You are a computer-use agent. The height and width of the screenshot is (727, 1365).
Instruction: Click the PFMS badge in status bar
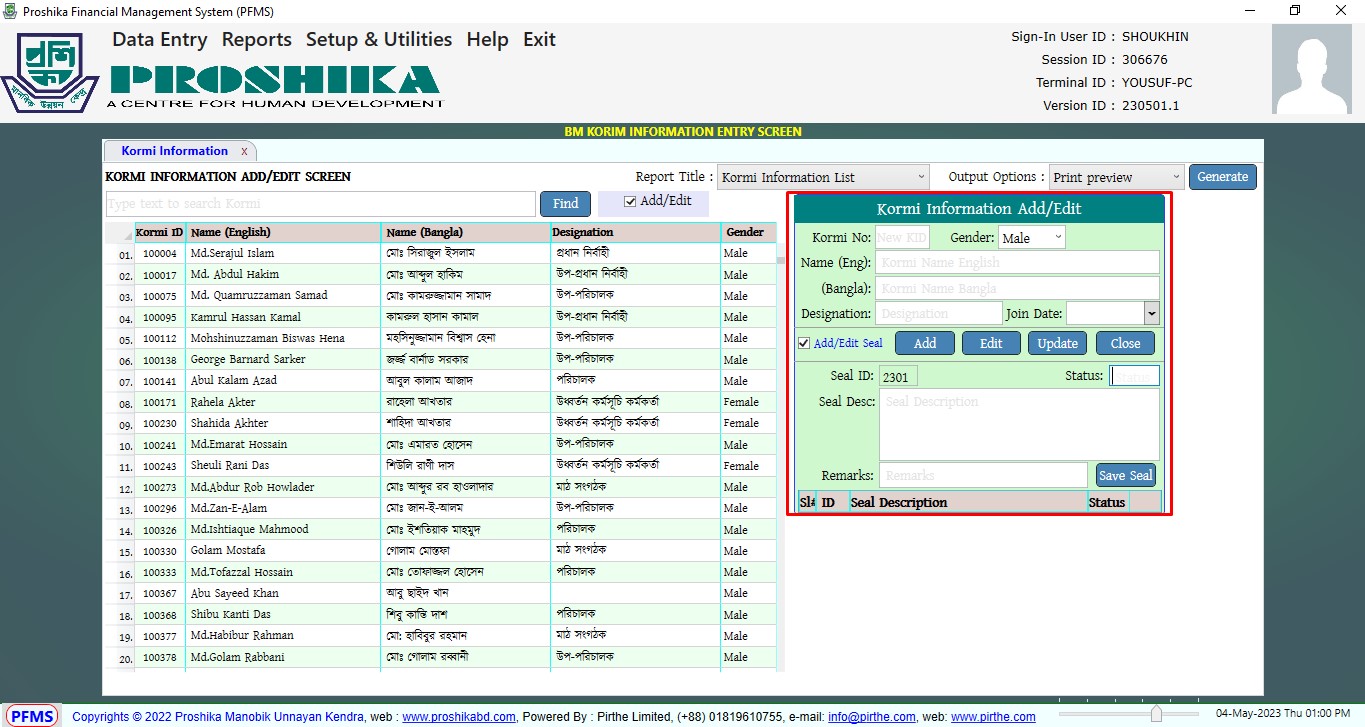[x=34, y=716]
